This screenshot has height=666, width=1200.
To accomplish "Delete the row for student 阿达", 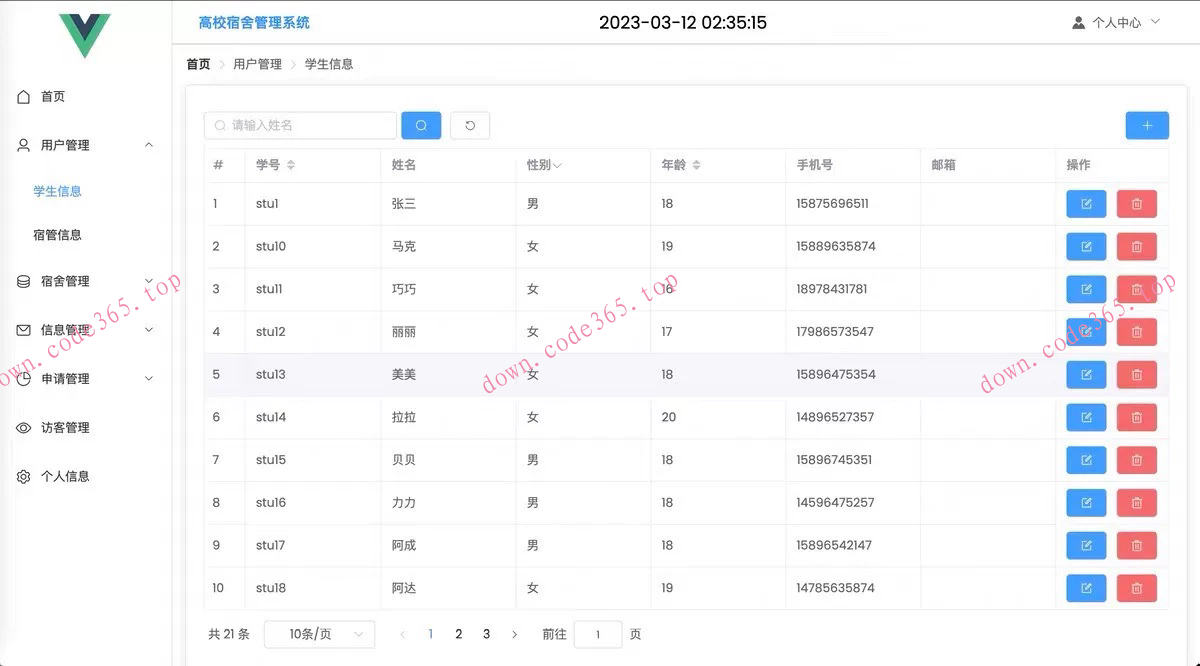I will click(1136, 588).
